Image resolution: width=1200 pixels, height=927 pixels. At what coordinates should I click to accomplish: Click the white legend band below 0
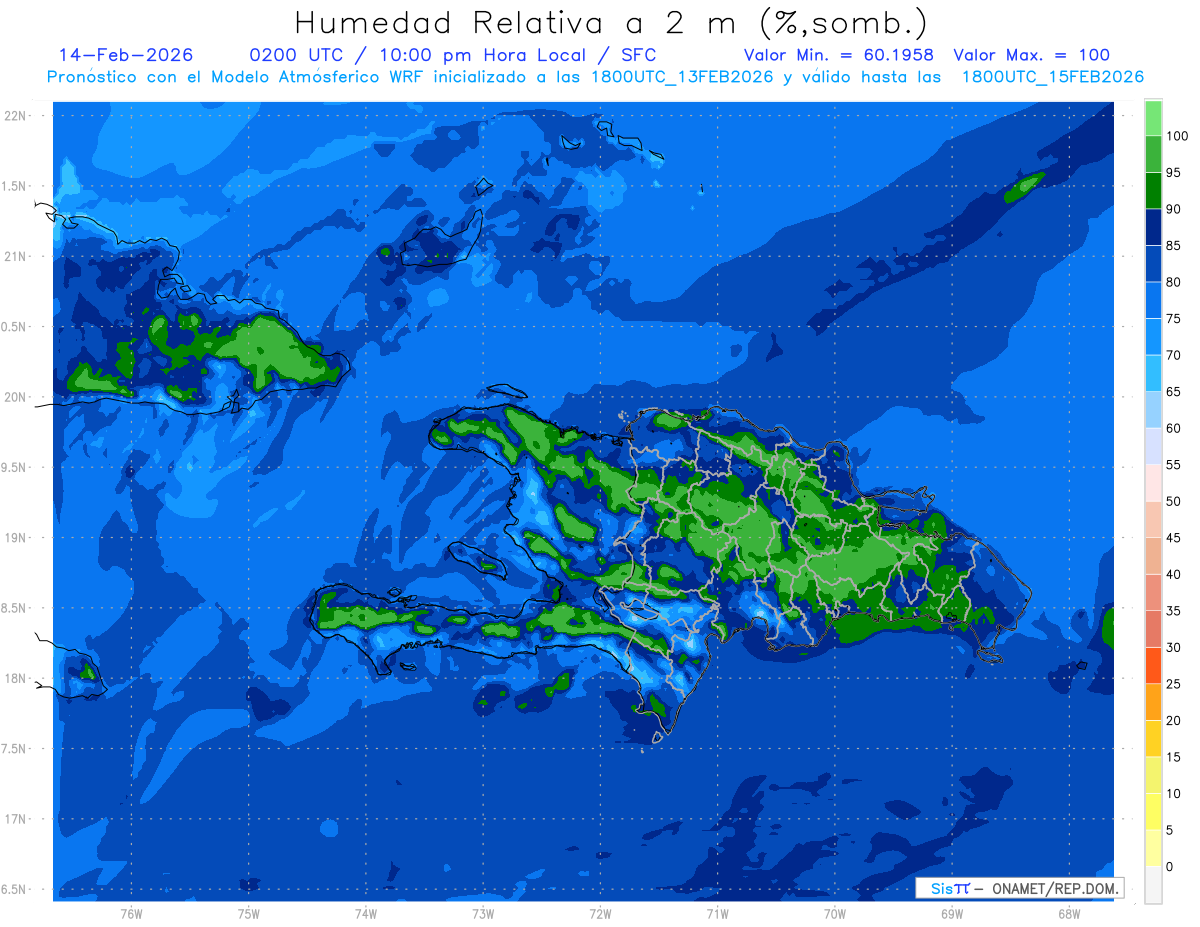pos(1153,884)
